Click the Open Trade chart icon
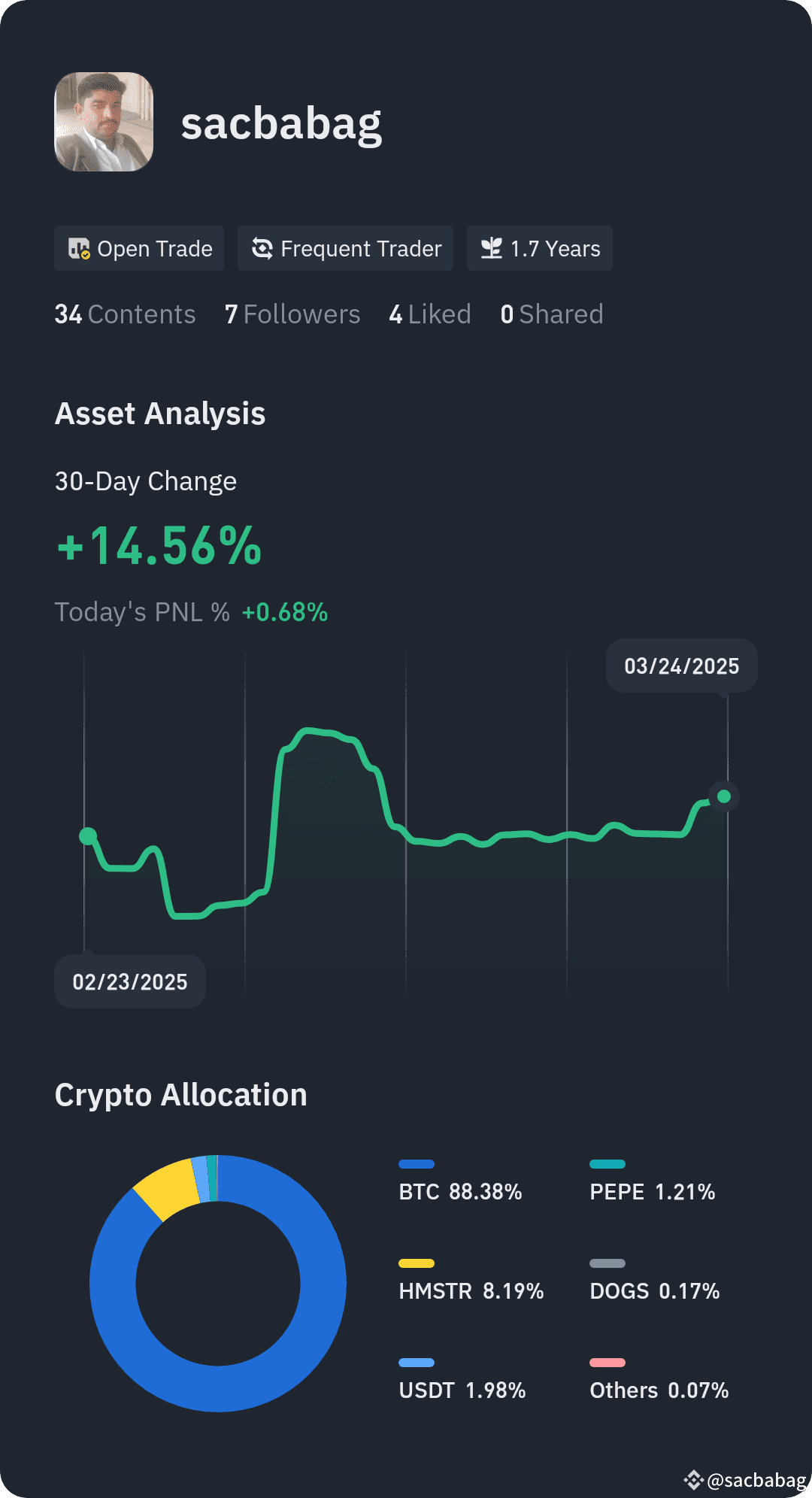Image resolution: width=812 pixels, height=1498 pixels. click(79, 248)
